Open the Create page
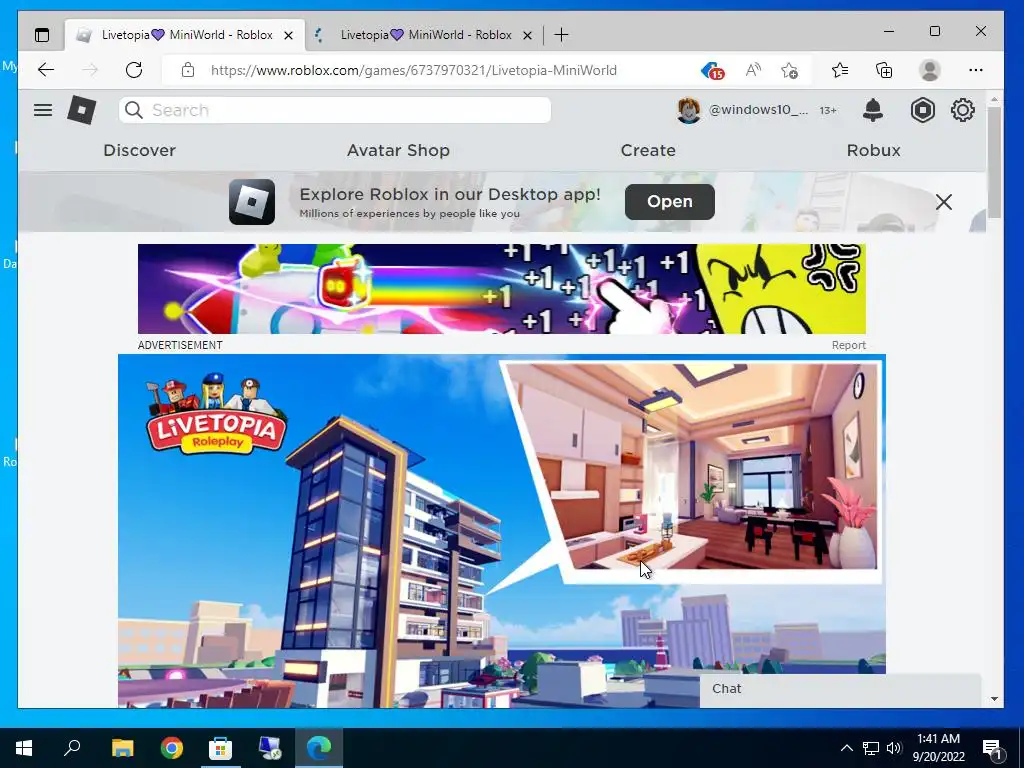This screenshot has height=768, width=1024. [648, 150]
